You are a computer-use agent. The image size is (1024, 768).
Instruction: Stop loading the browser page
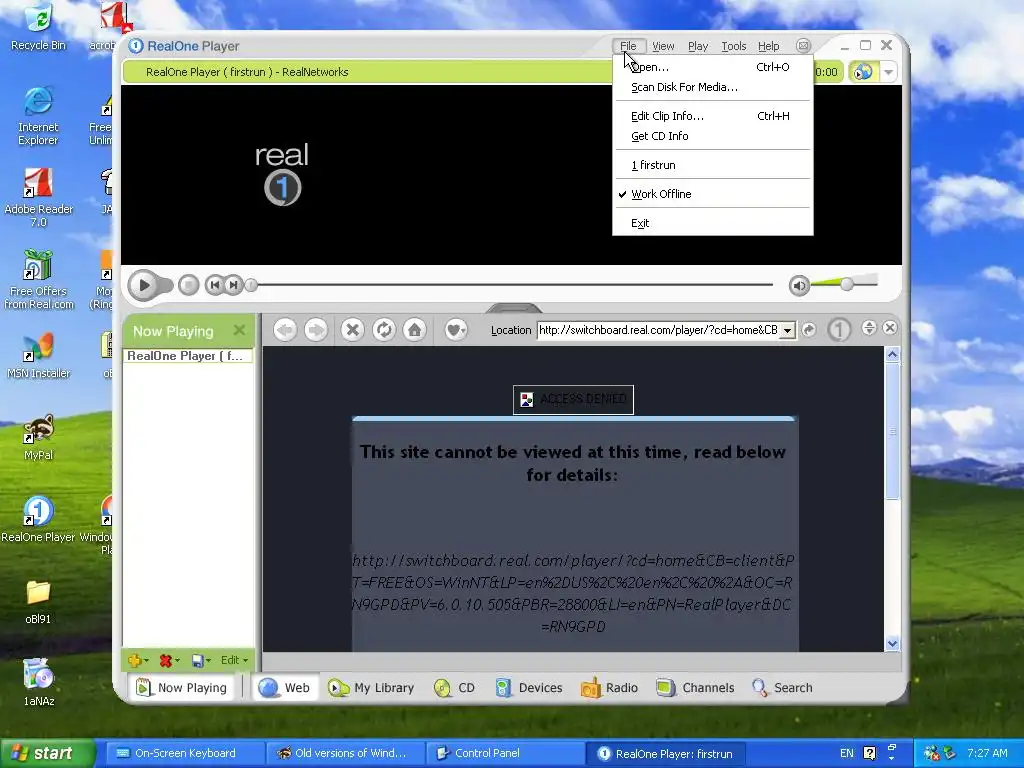click(x=353, y=330)
